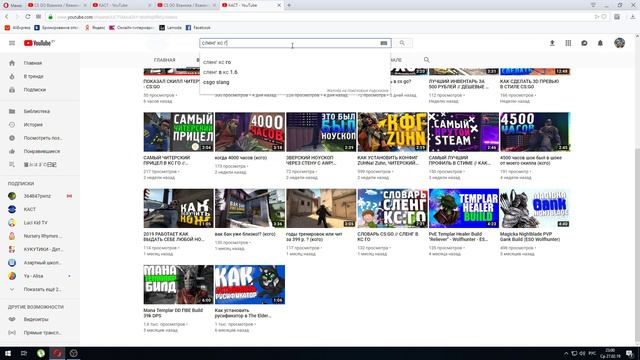Screen dimensions: 640x360
Task: Click the YouTube logo
Action: [x=39, y=43]
